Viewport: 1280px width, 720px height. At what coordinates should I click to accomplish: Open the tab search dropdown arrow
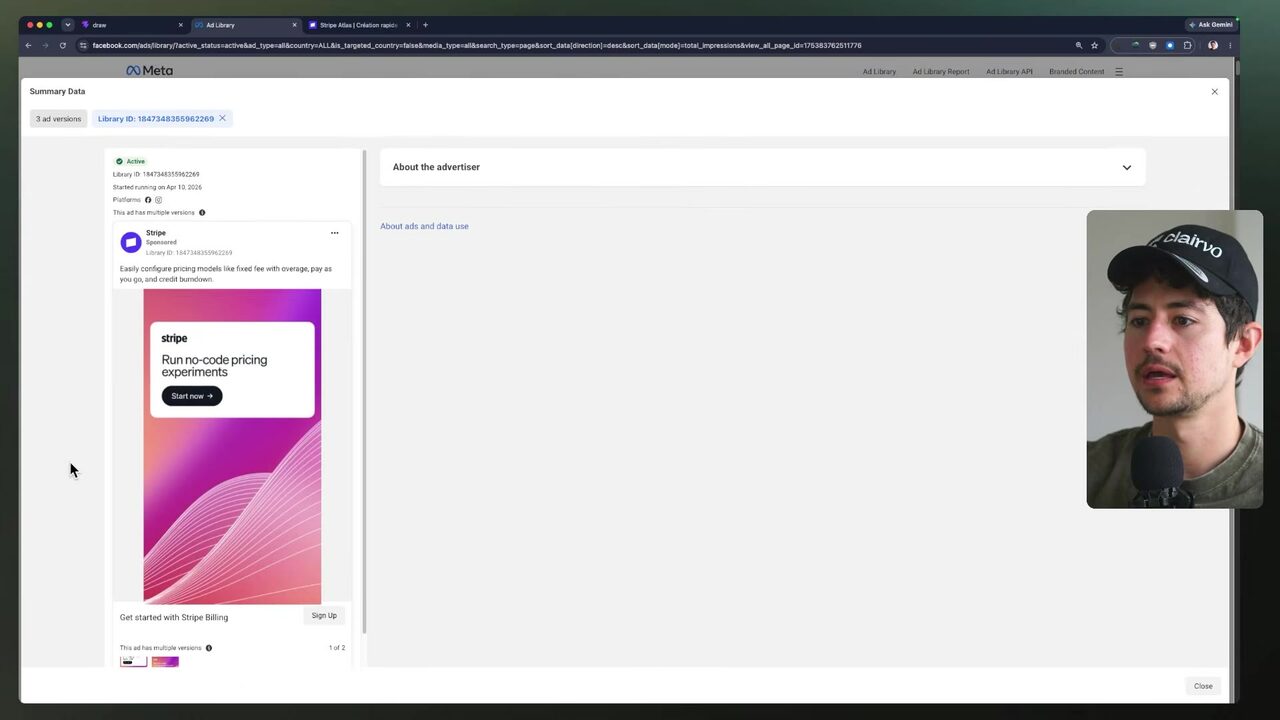point(68,25)
